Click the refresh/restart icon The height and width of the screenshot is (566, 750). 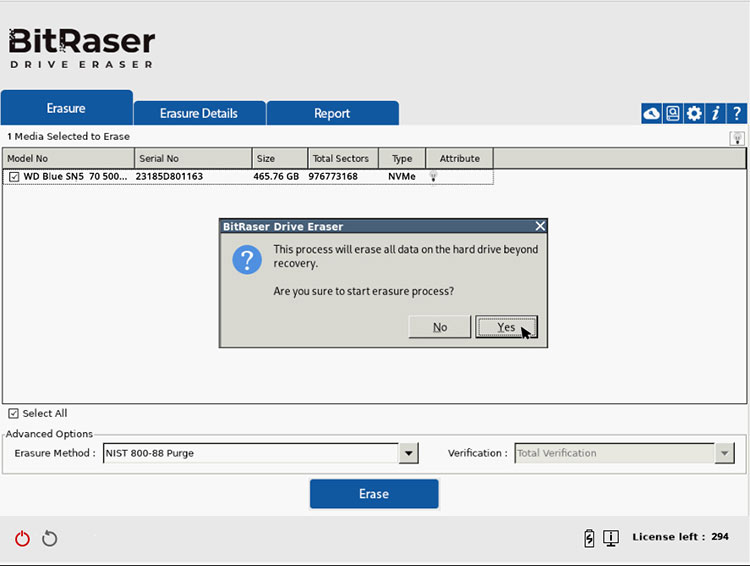coord(49,539)
